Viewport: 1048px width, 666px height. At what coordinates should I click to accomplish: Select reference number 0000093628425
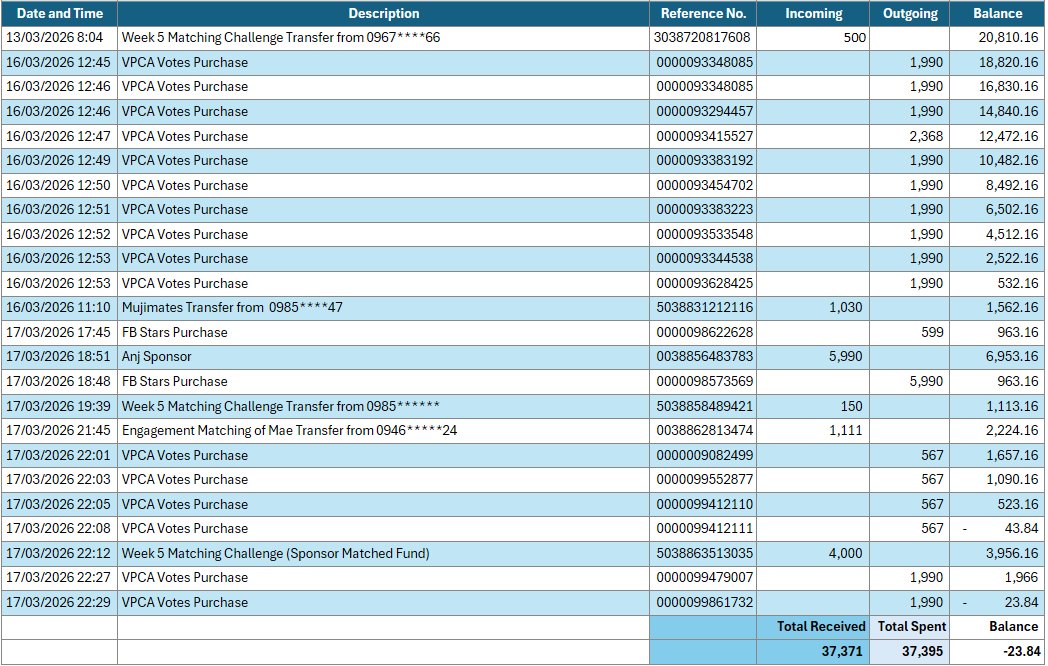click(x=704, y=283)
